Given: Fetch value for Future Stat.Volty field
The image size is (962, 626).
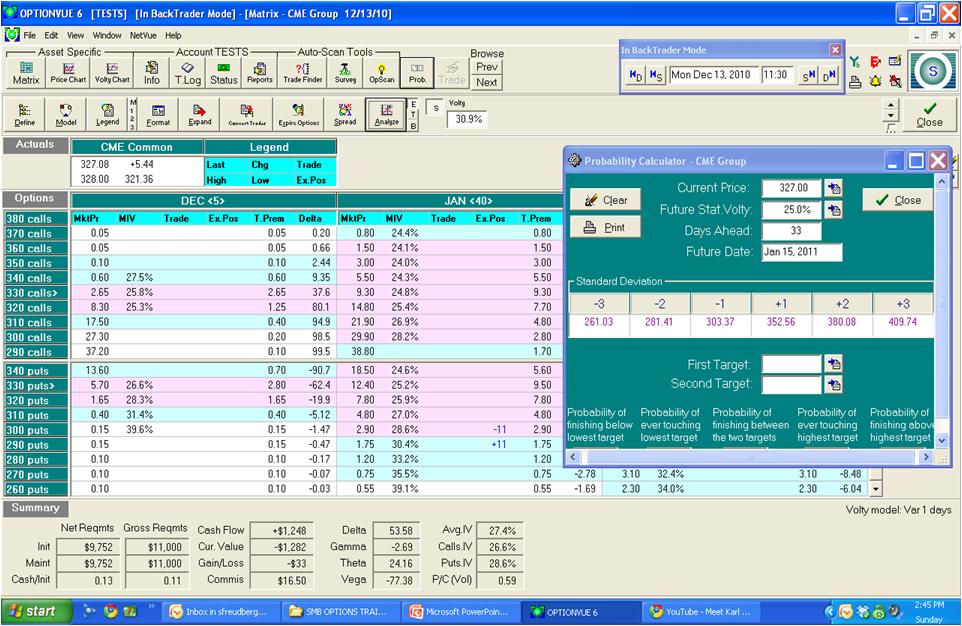Looking at the screenshot, I should point(834,210).
